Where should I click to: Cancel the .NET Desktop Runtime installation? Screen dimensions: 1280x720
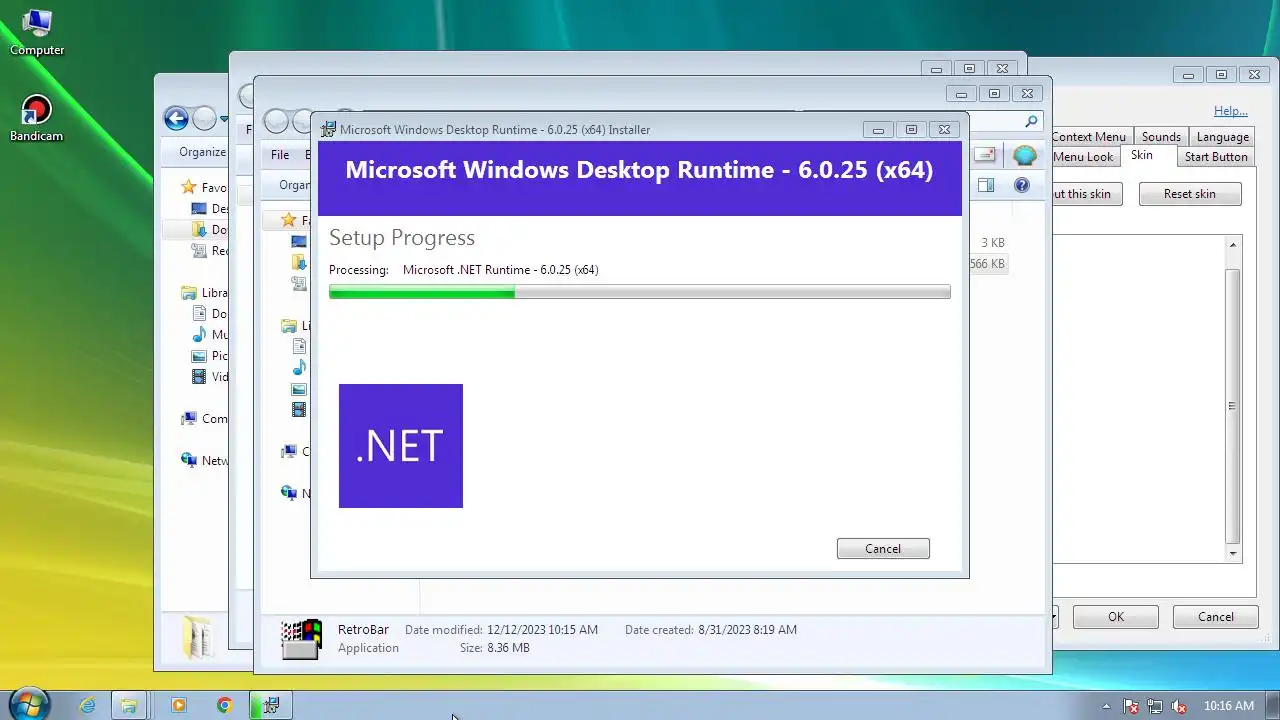pos(883,548)
